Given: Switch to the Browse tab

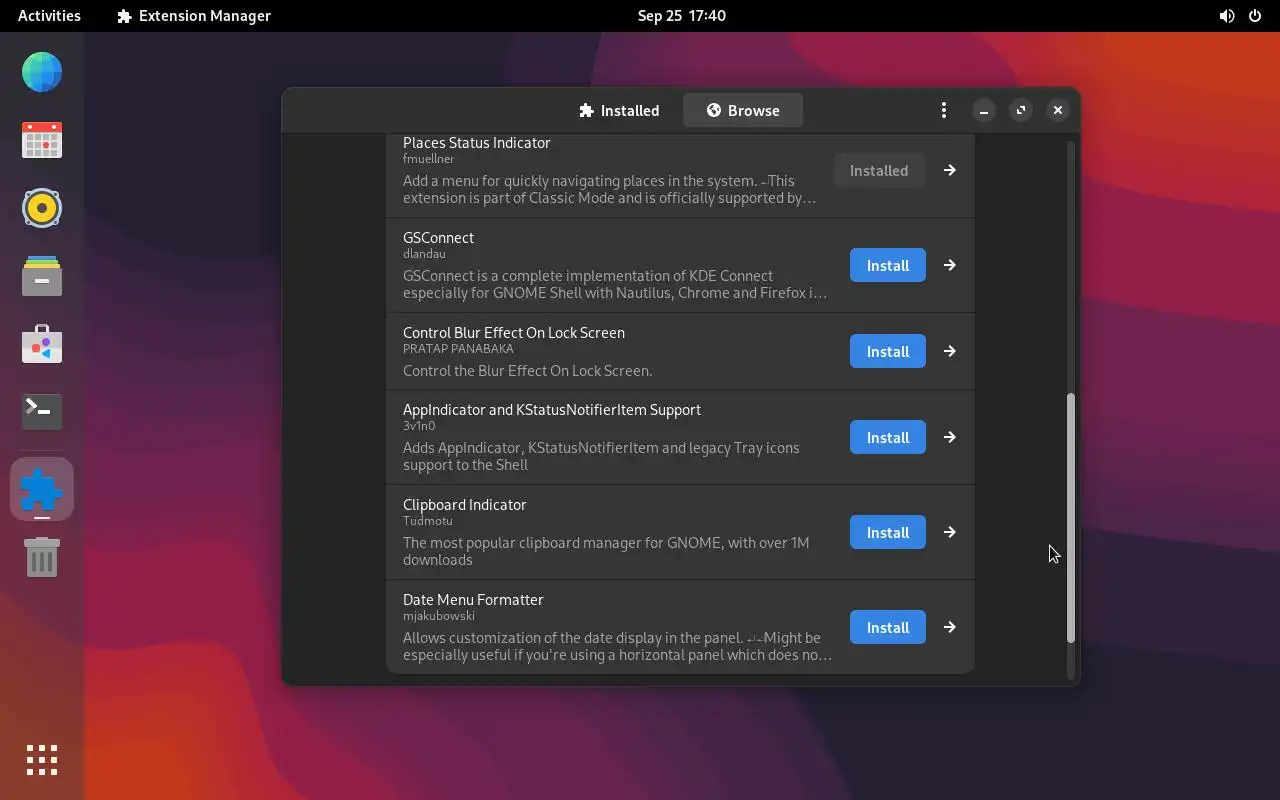Looking at the screenshot, I should pos(743,110).
